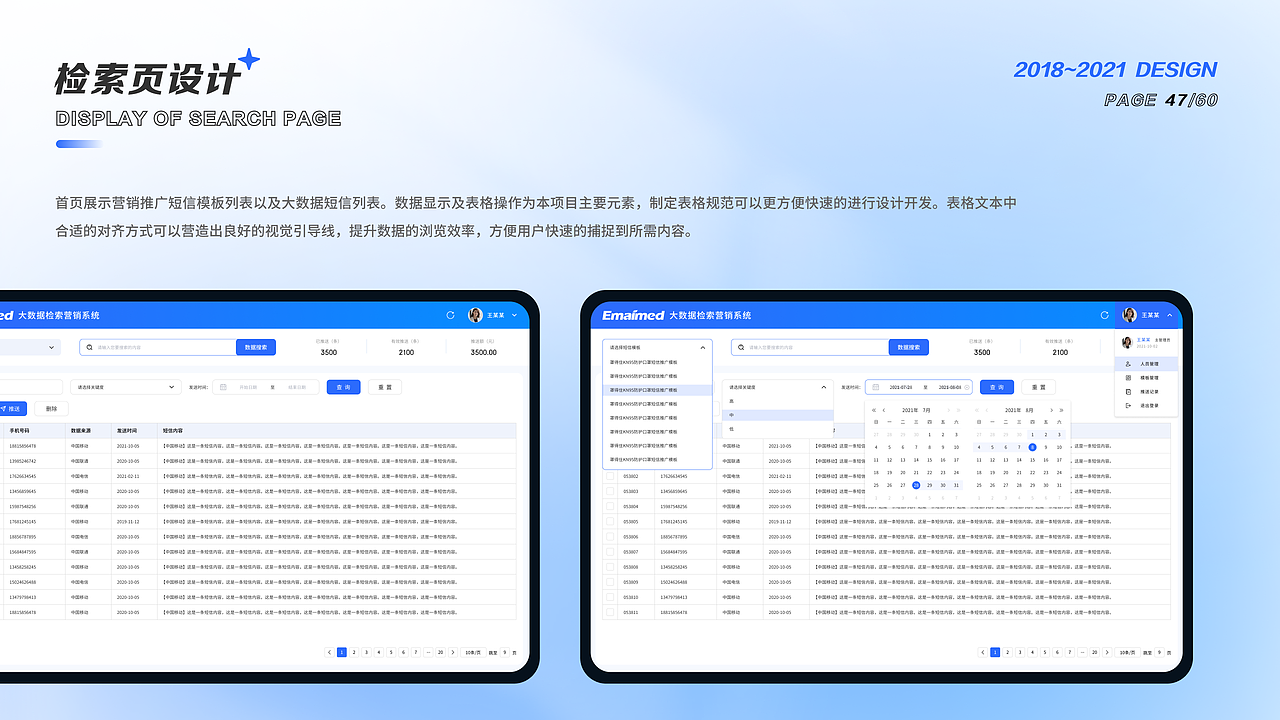Choose highlighted 中 option in 关键度 list
Image resolution: width=1280 pixels, height=720 pixels.
coord(778,415)
